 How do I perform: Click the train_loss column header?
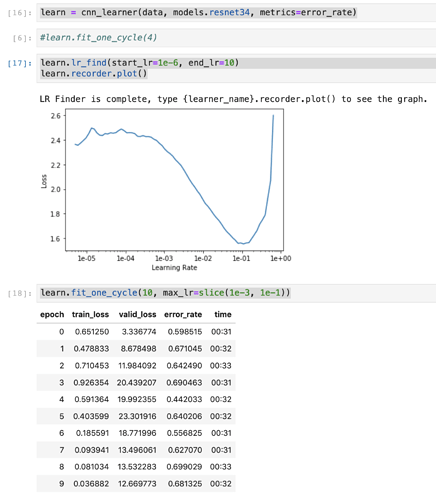coord(90,314)
